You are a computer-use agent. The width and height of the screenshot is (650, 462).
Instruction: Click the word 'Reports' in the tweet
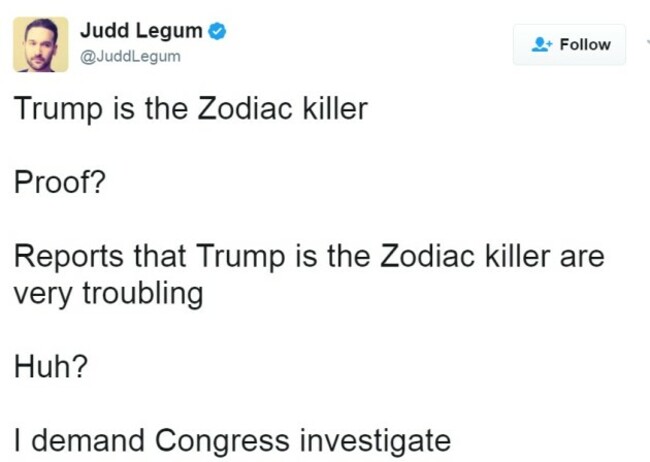coord(68,257)
